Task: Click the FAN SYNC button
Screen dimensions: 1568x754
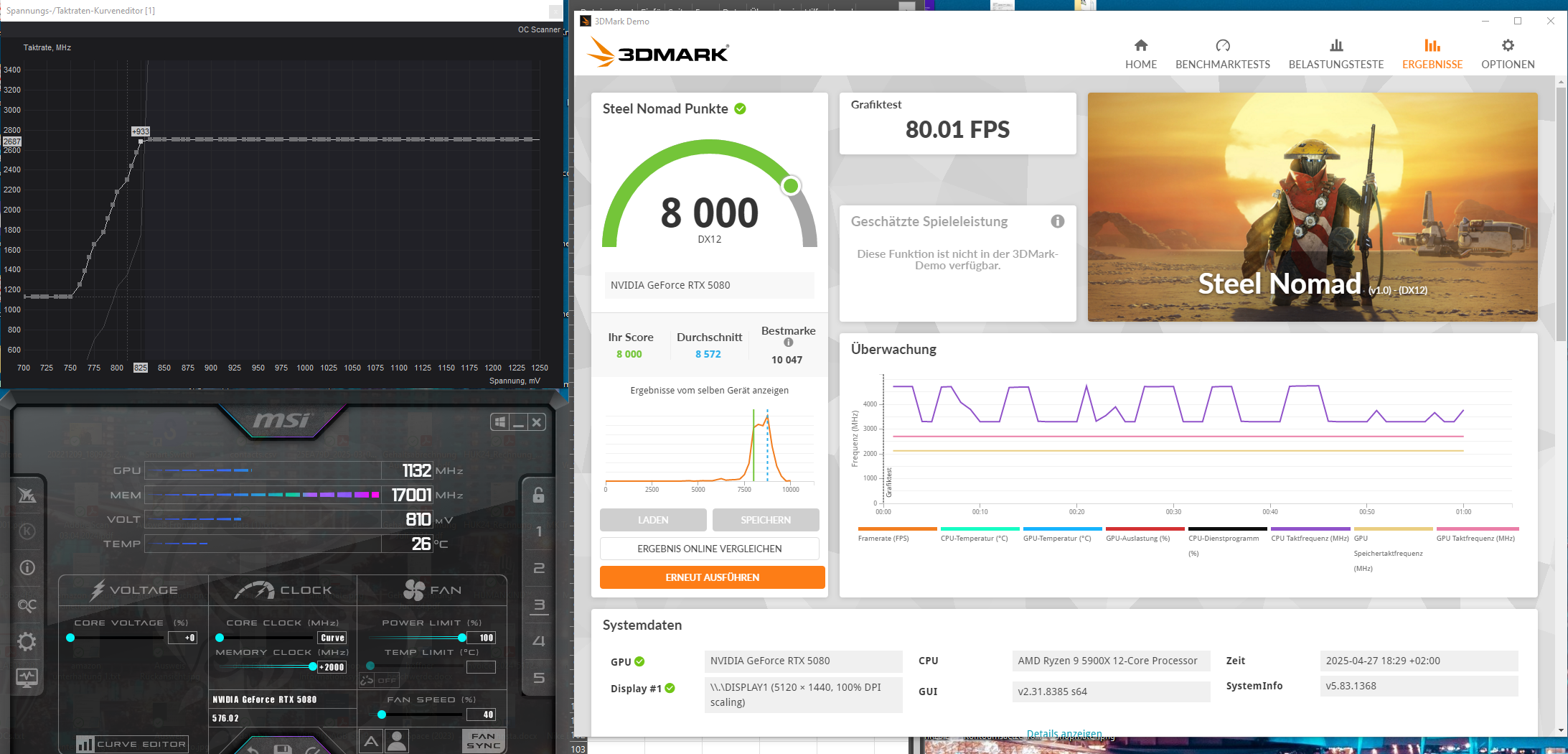Action: [484, 741]
